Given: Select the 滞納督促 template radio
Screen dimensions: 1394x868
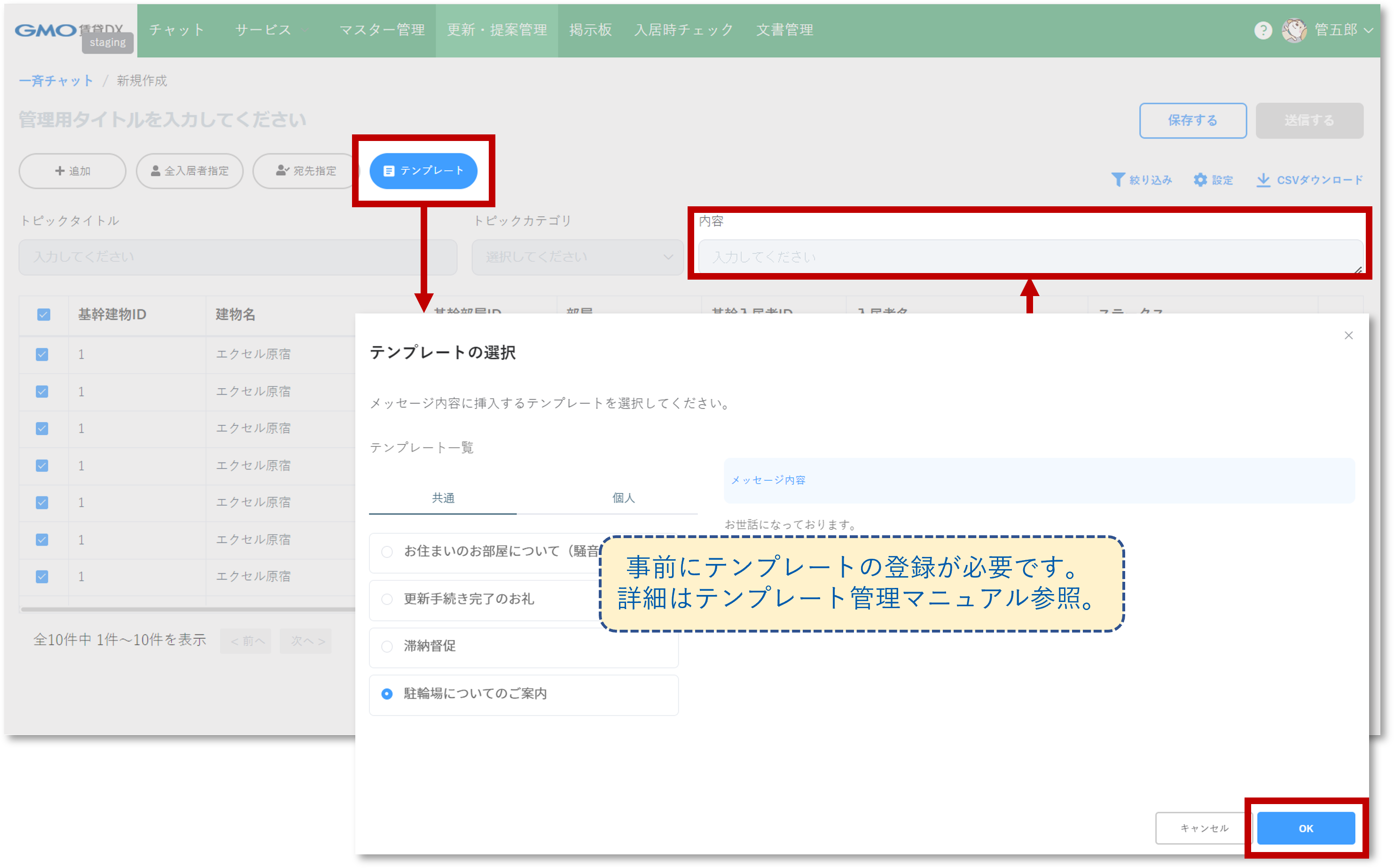Looking at the screenshot, I should point(387,646).
